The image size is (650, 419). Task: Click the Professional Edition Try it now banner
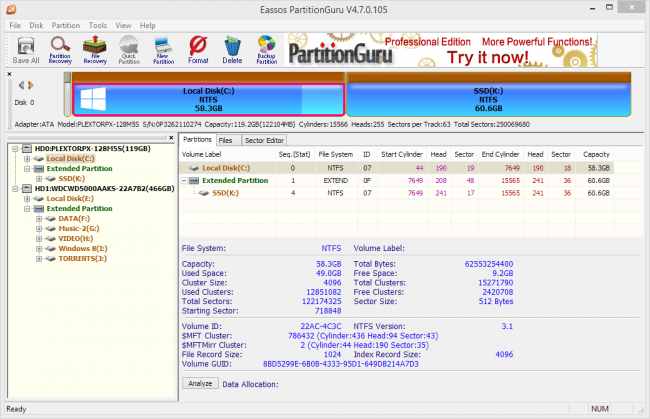[441, 51]
